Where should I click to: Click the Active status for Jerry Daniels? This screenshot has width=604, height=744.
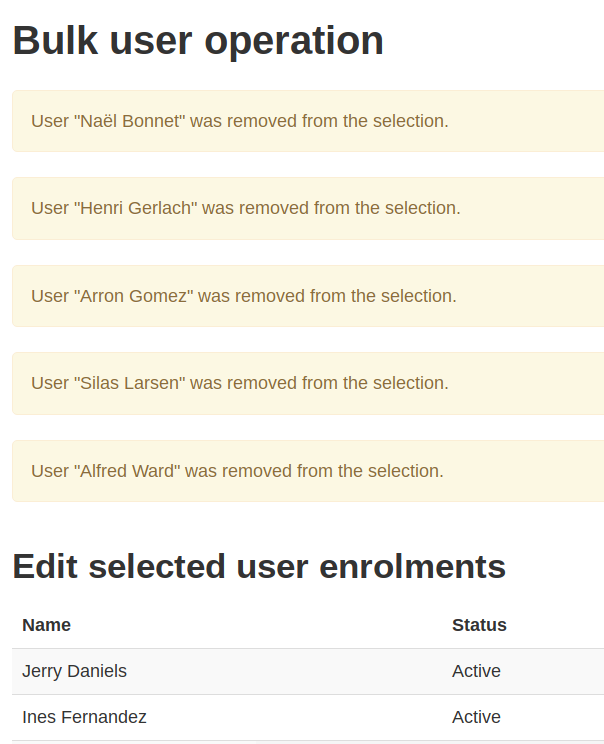[x=476, y=671]
